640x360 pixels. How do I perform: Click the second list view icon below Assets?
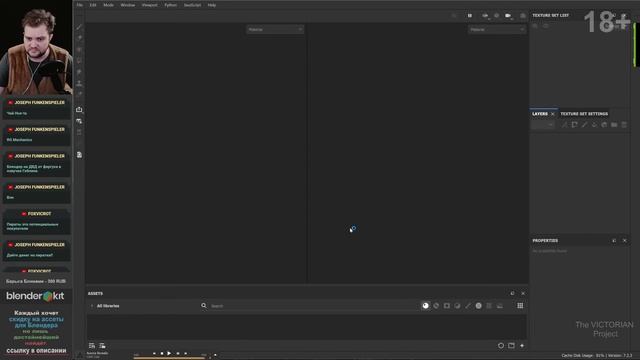tap(102, 346)
